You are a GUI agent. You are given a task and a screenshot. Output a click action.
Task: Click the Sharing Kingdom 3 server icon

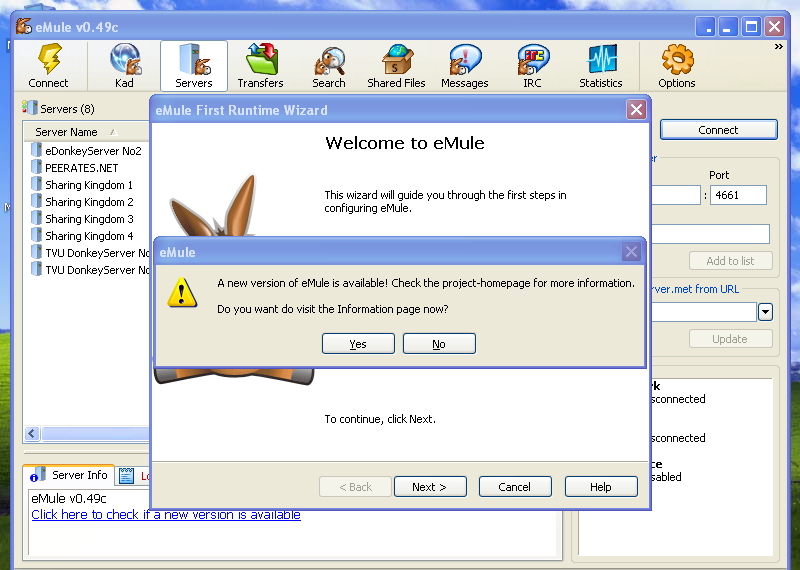tap(36, 218)
